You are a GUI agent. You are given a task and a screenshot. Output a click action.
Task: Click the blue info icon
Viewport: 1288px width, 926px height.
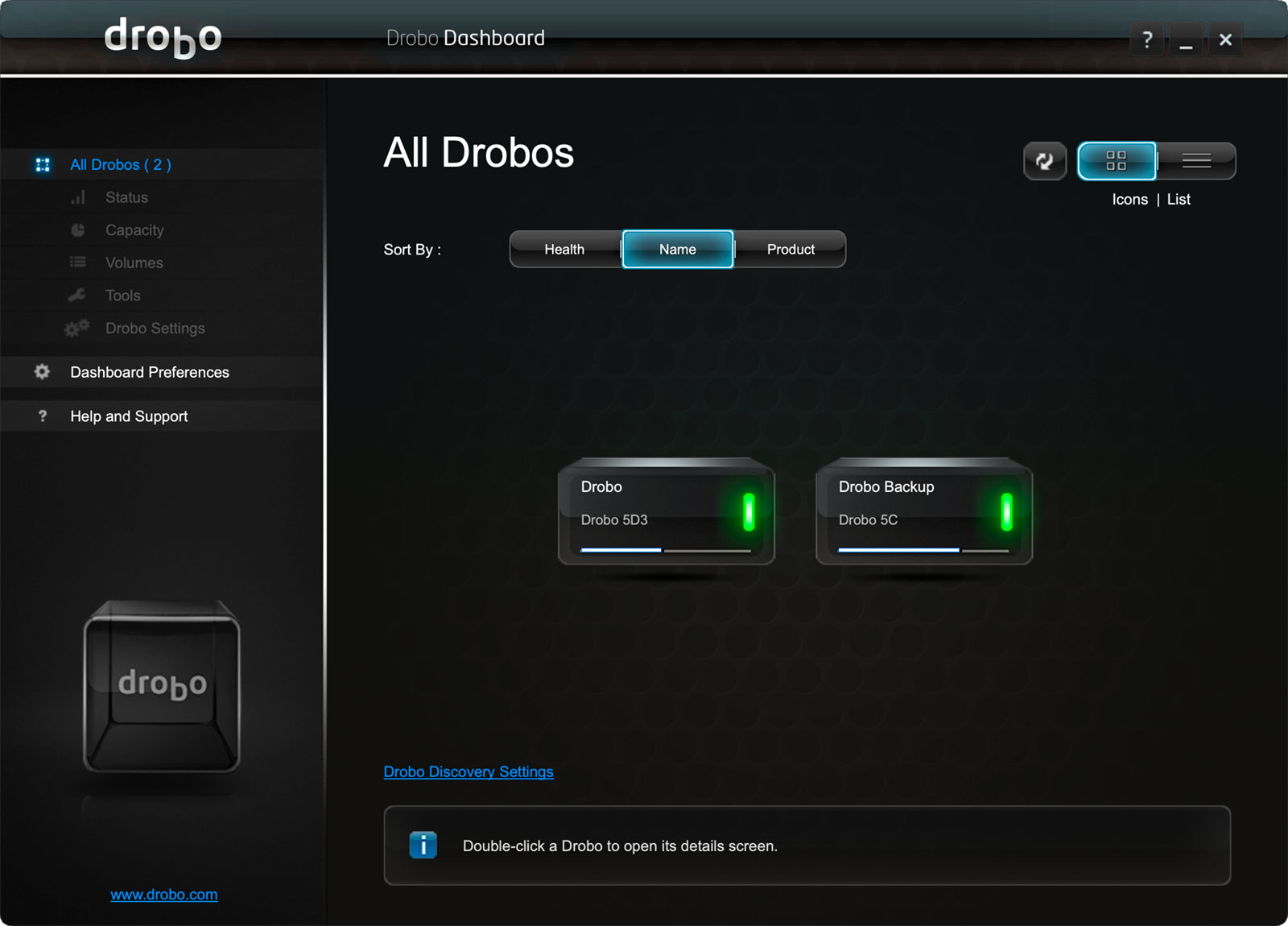(423, 845)
